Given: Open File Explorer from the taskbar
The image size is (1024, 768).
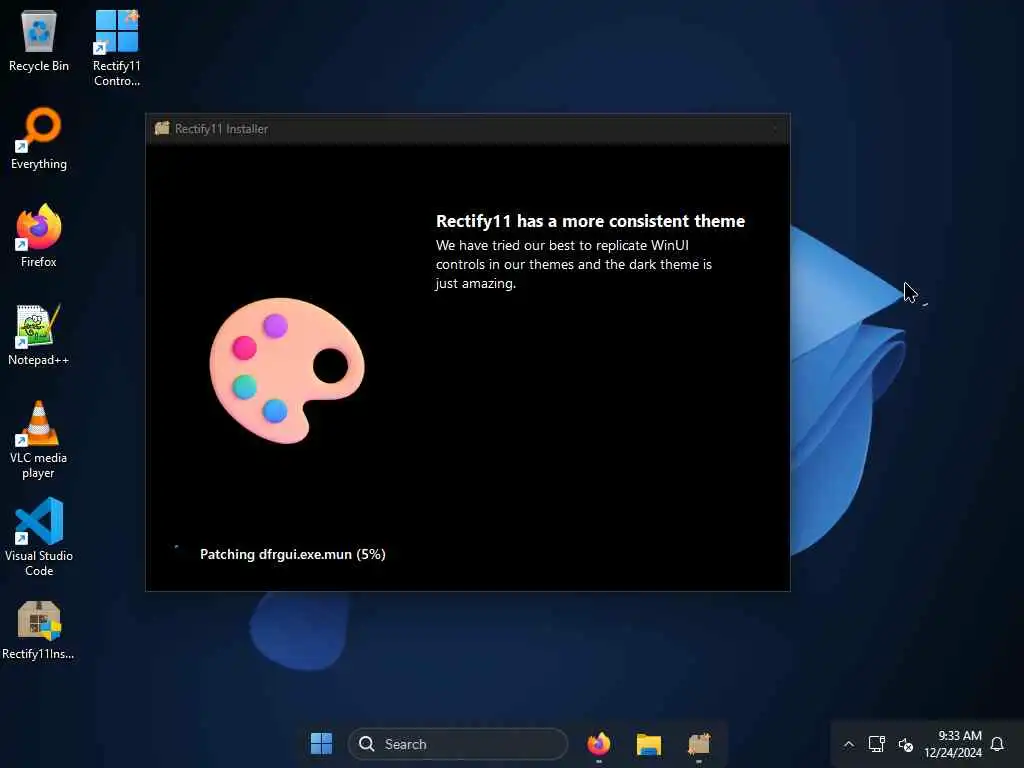Looking at the screenshot, I should coord(648,744).
